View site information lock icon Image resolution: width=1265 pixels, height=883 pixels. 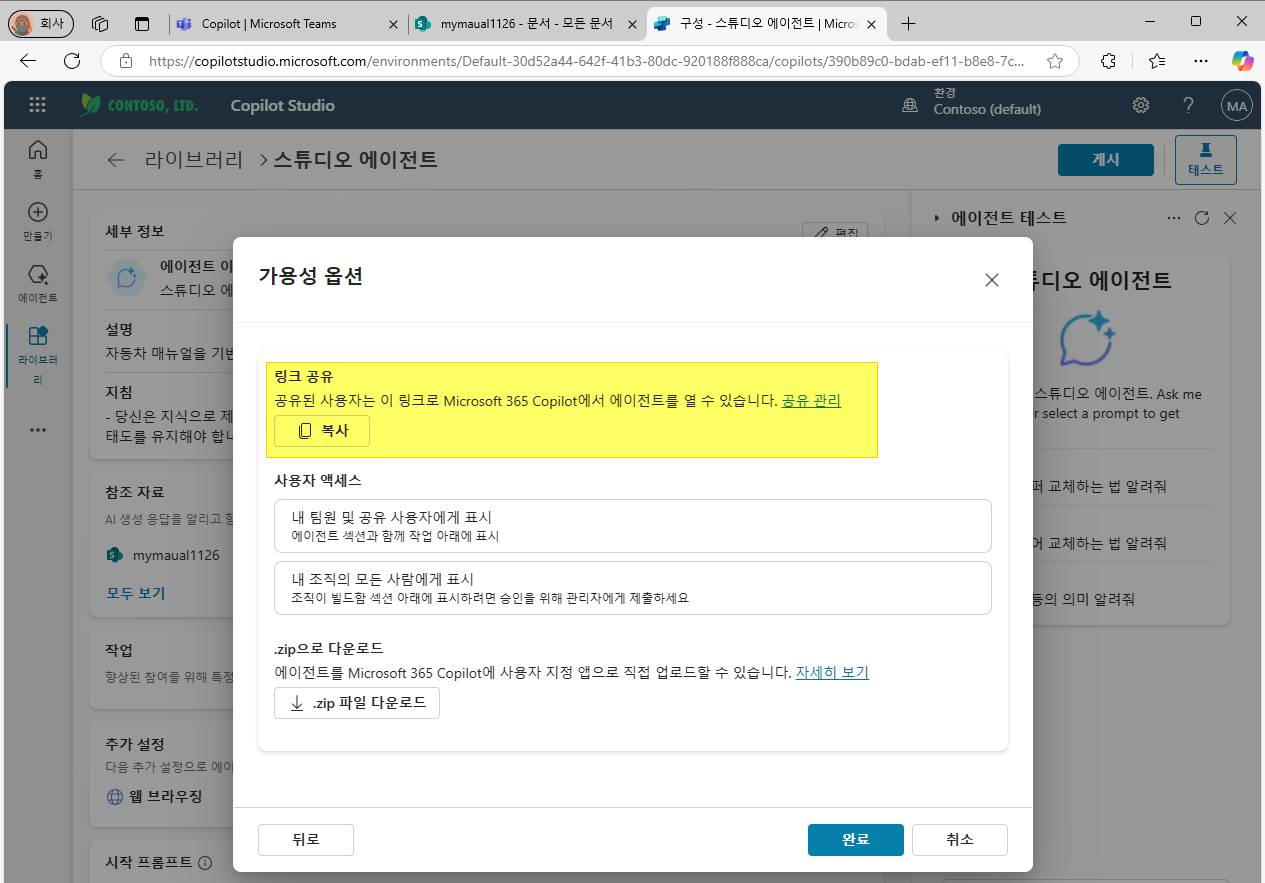click(x=126, y=61)
